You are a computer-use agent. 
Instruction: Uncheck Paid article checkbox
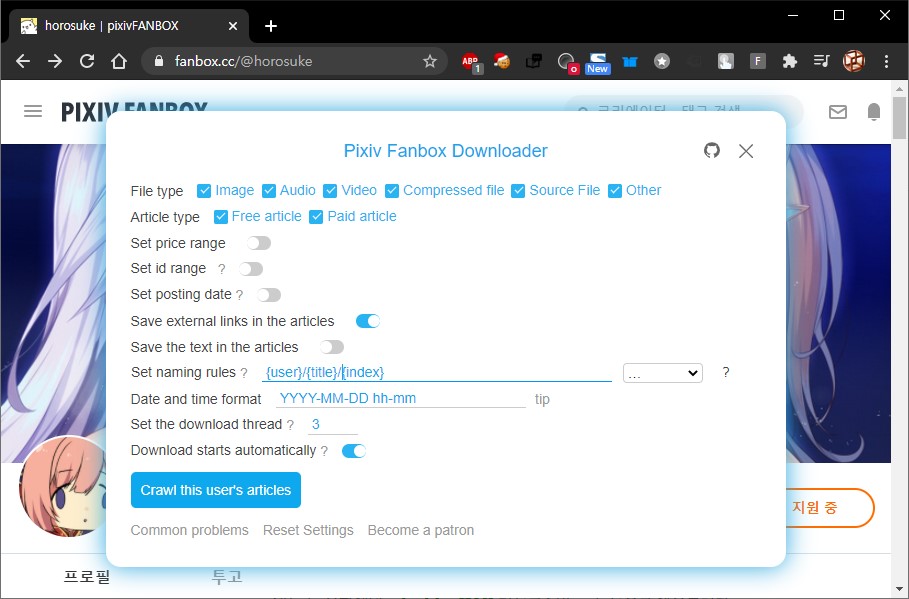pos(316,217)
